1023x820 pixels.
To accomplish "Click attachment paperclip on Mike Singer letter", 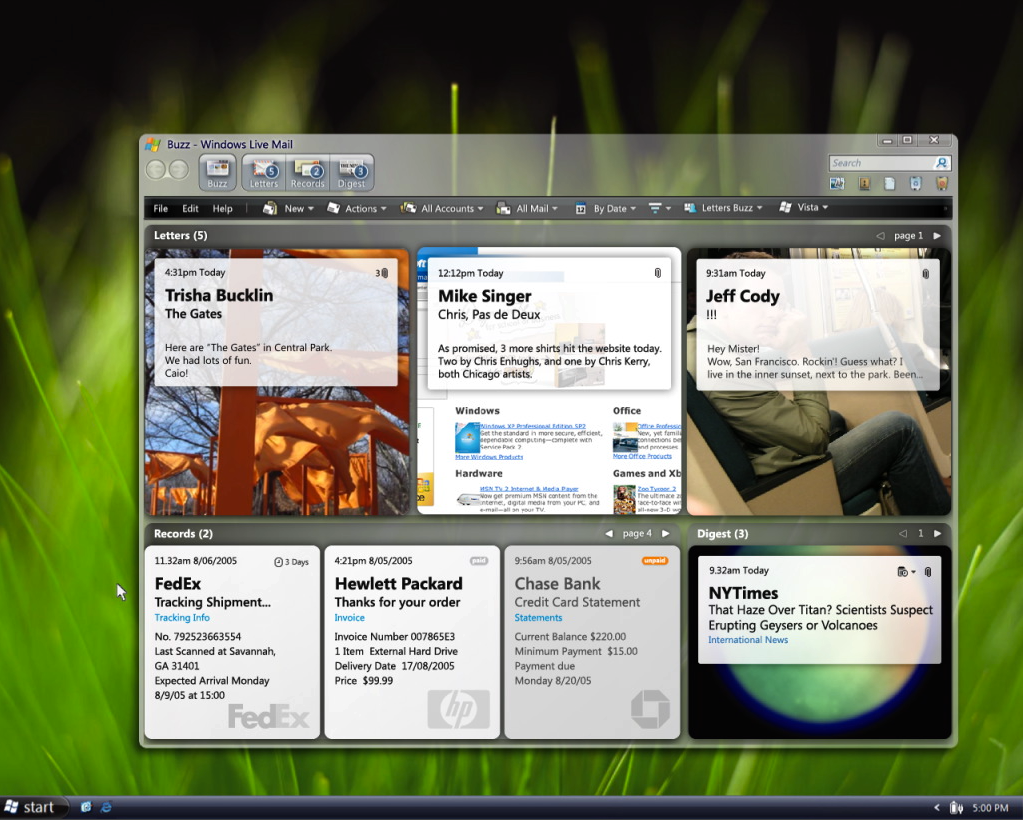I will pos(658,273).
